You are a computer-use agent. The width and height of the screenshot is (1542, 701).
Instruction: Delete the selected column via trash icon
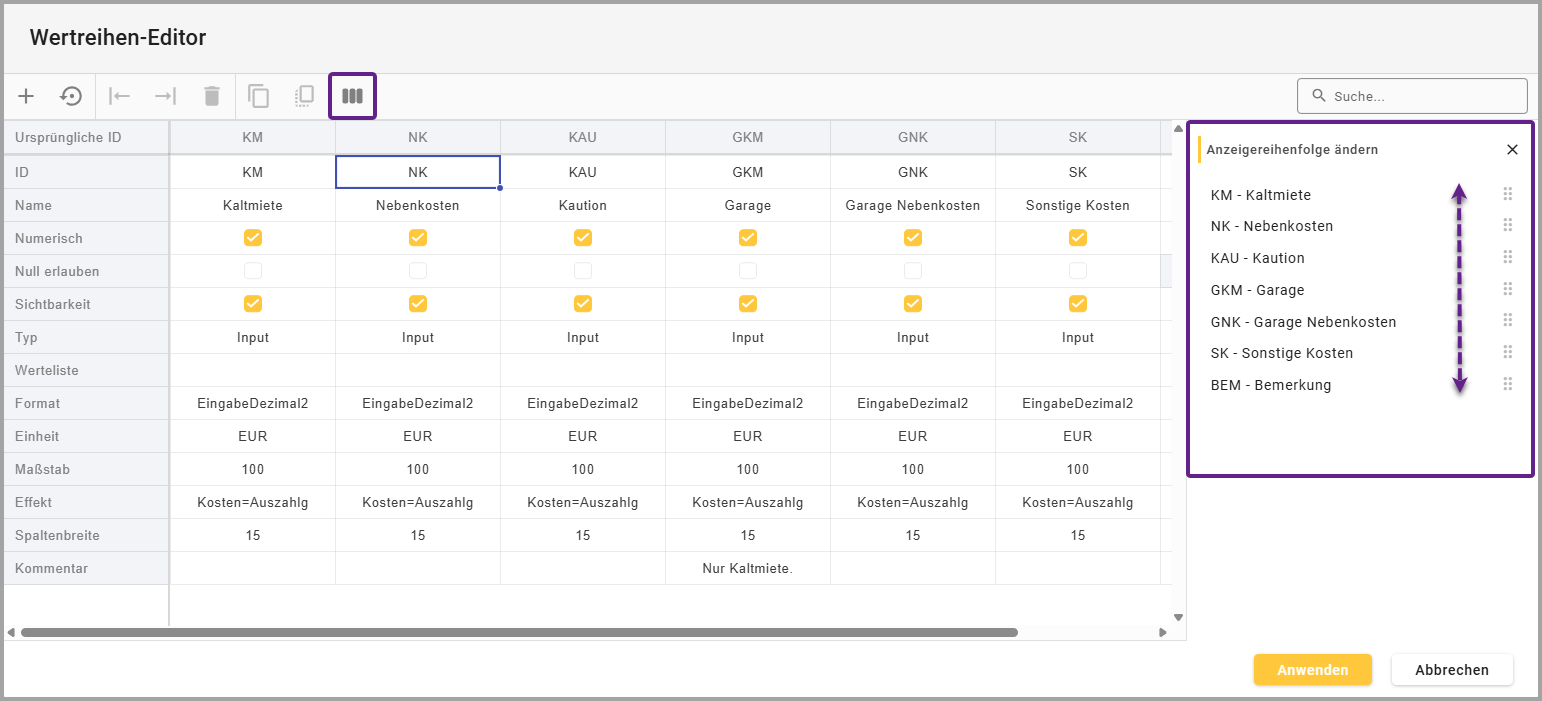211,96
